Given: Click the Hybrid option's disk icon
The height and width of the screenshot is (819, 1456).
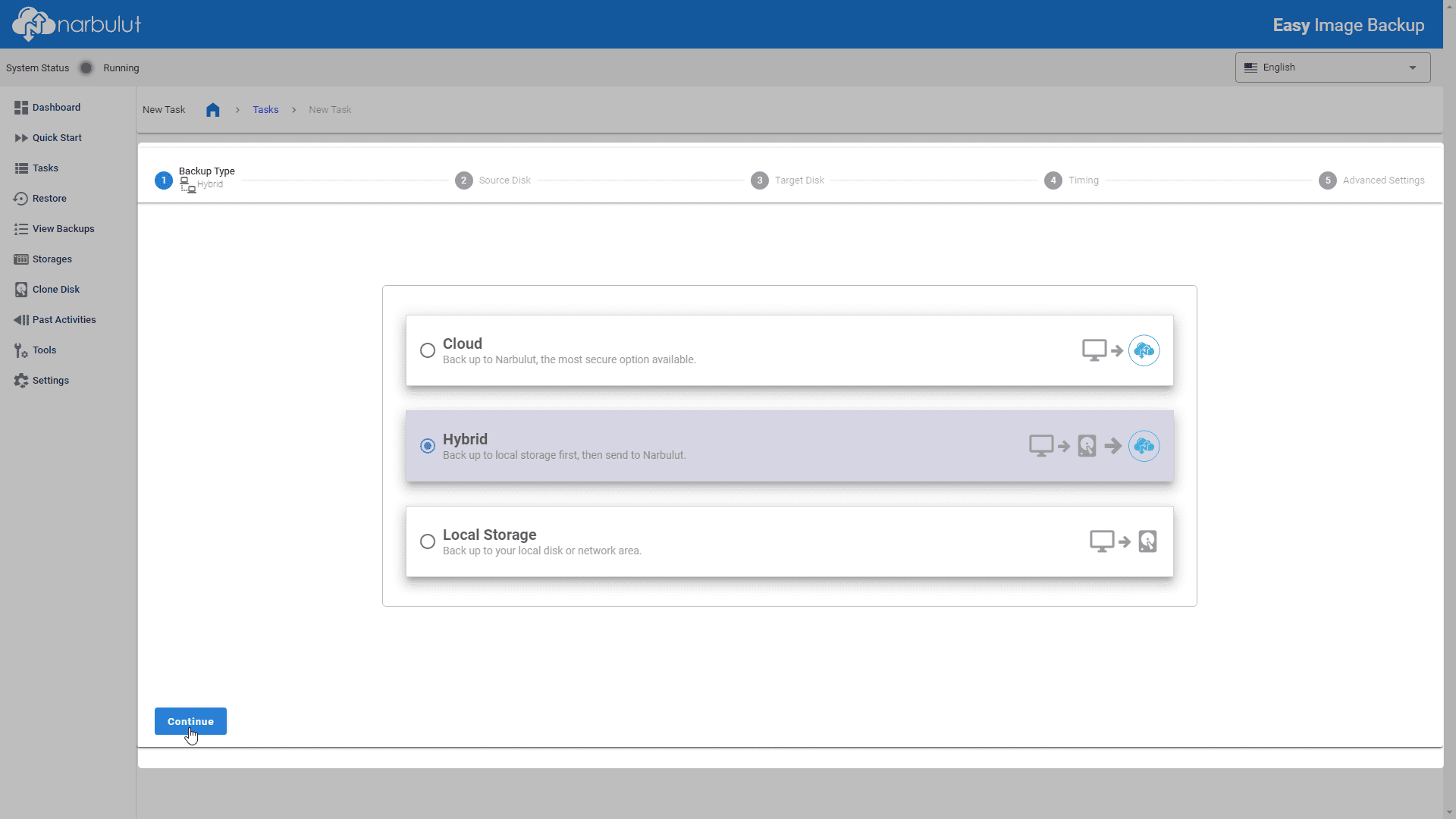Looking at the screenshot, I should (x=1087, y=446).
